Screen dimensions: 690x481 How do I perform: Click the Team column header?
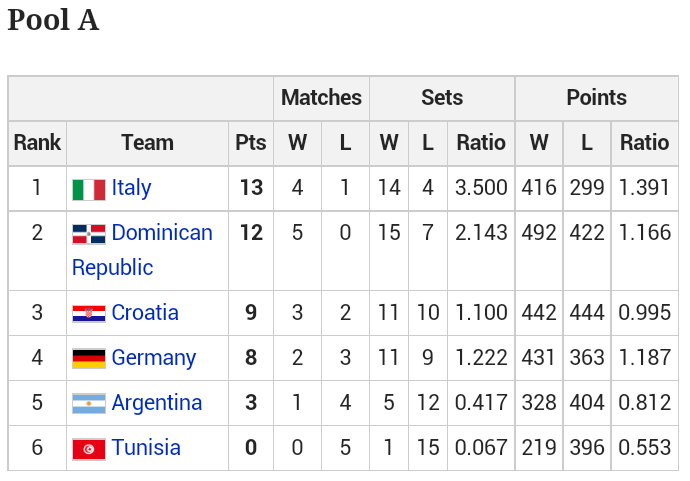(148, 143)
